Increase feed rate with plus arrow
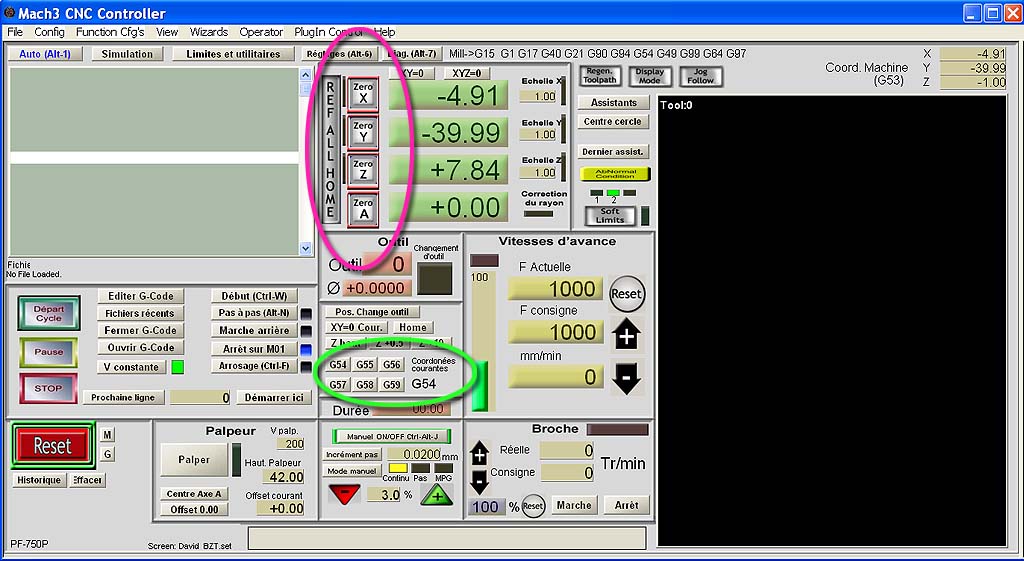Viewport: 1024px width, 561px height. [626, 336]
